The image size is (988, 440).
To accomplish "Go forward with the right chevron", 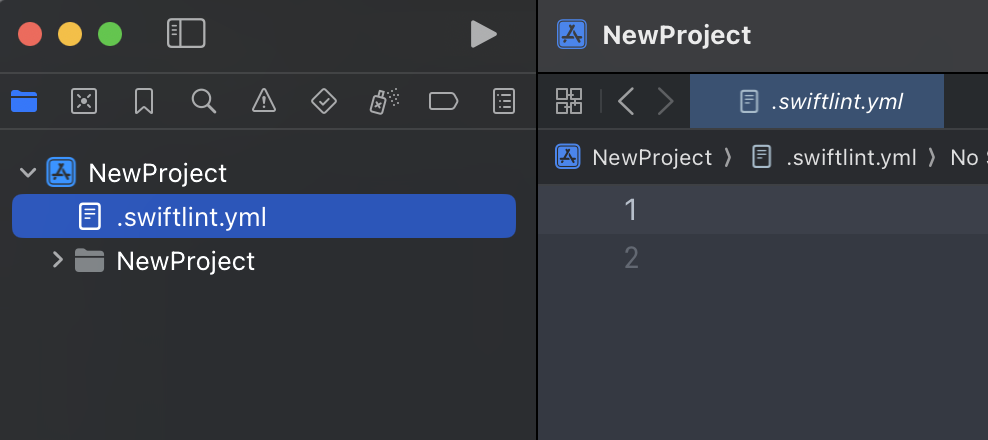I will [x=665, y=101].
